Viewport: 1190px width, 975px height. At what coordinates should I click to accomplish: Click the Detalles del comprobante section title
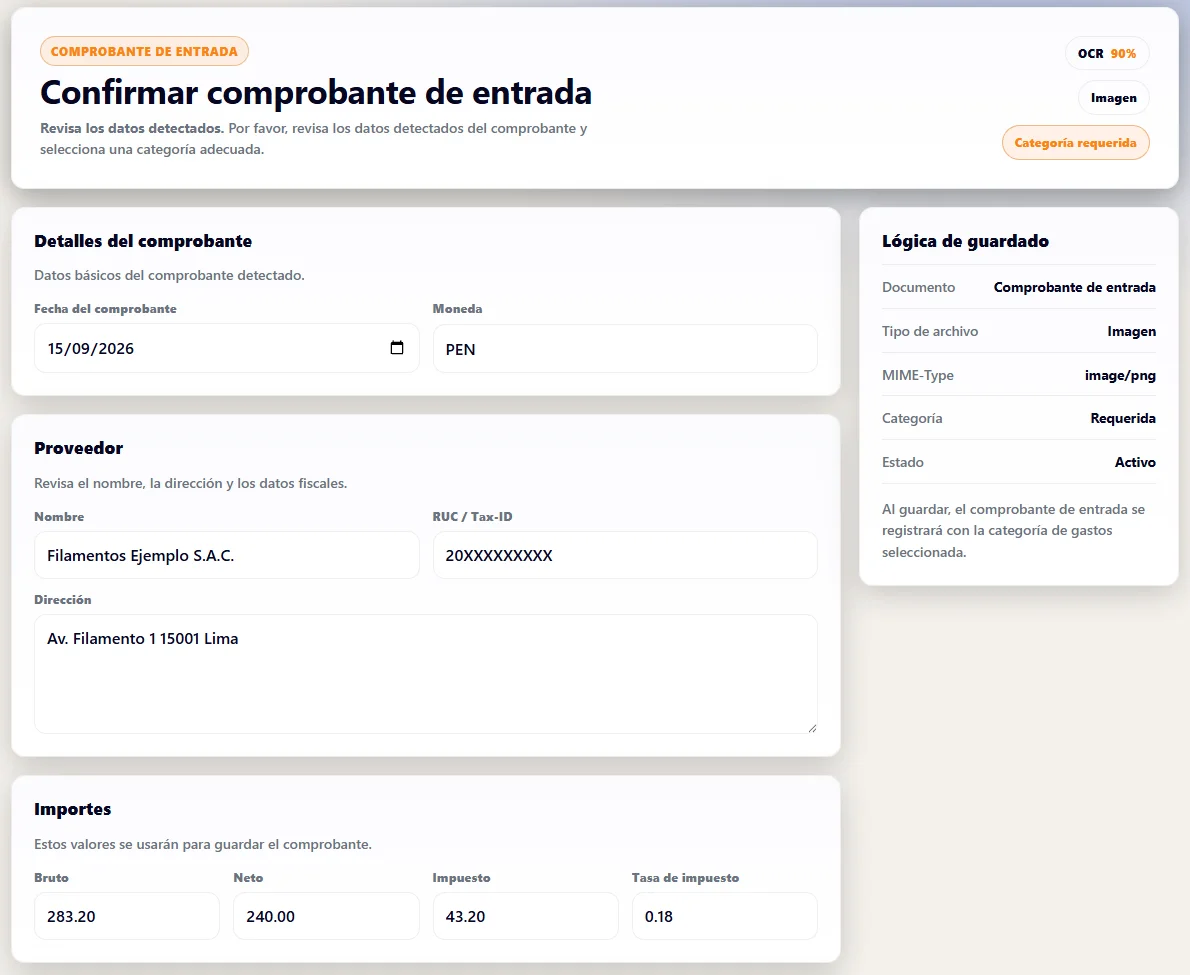[143, 241]
